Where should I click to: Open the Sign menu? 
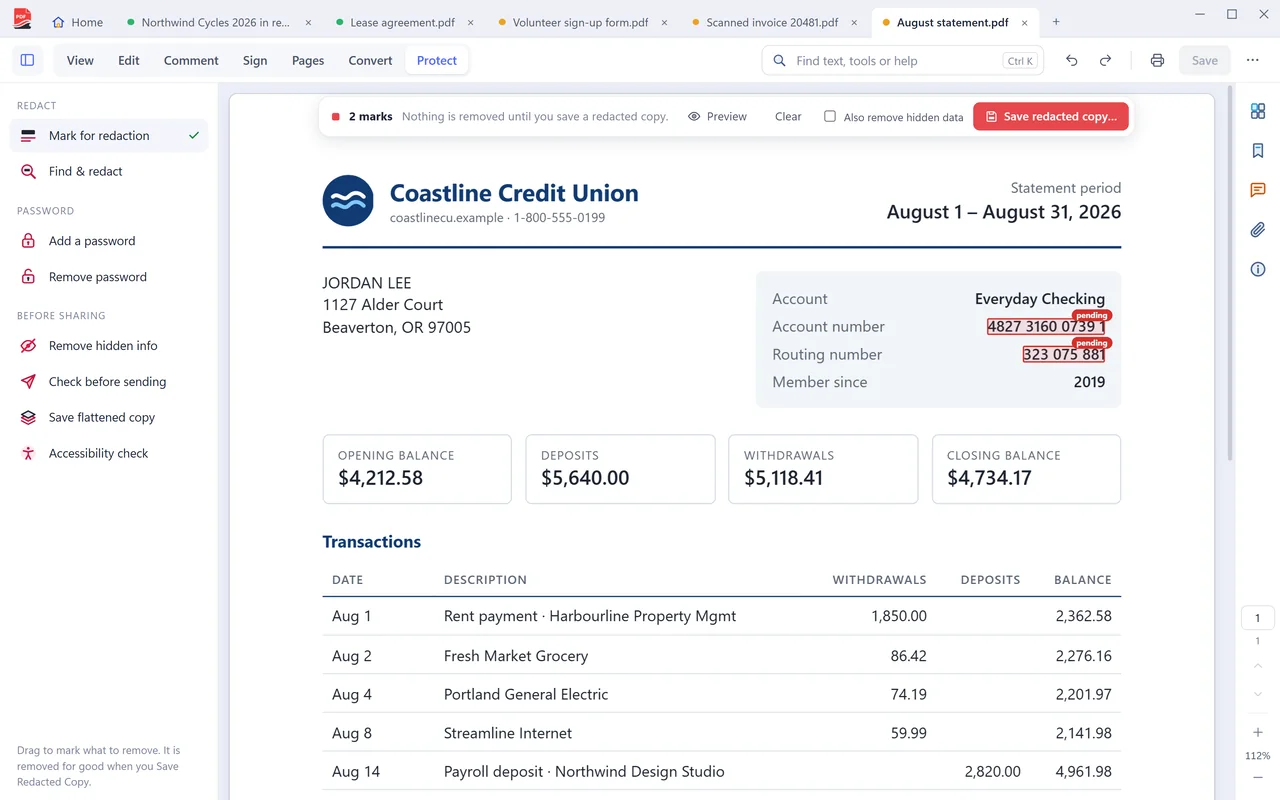(x=255, y=60)
